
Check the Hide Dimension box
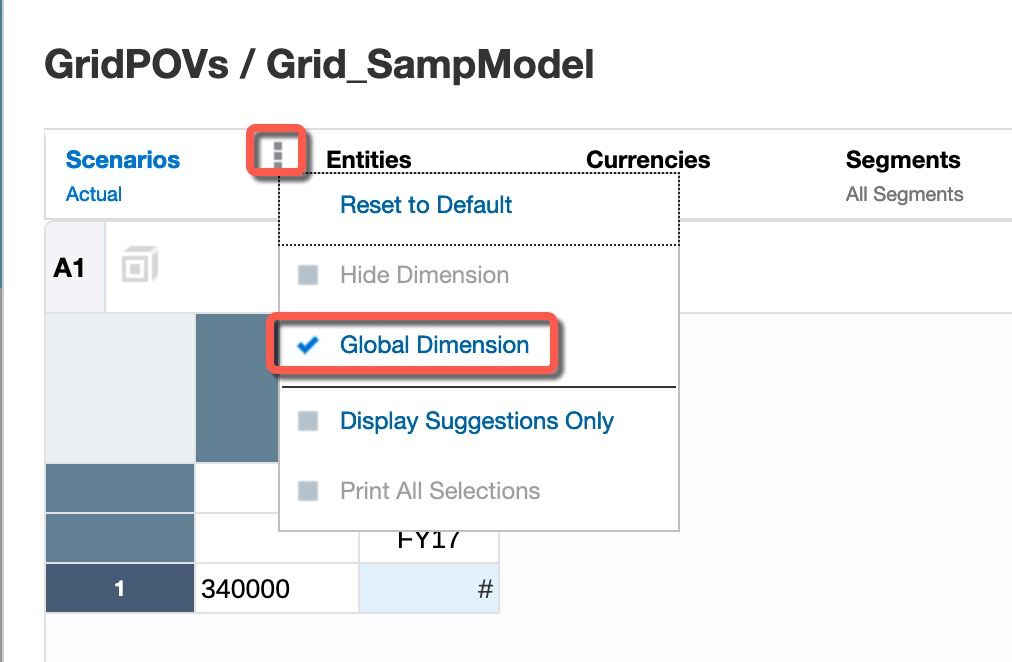(308, 276)
